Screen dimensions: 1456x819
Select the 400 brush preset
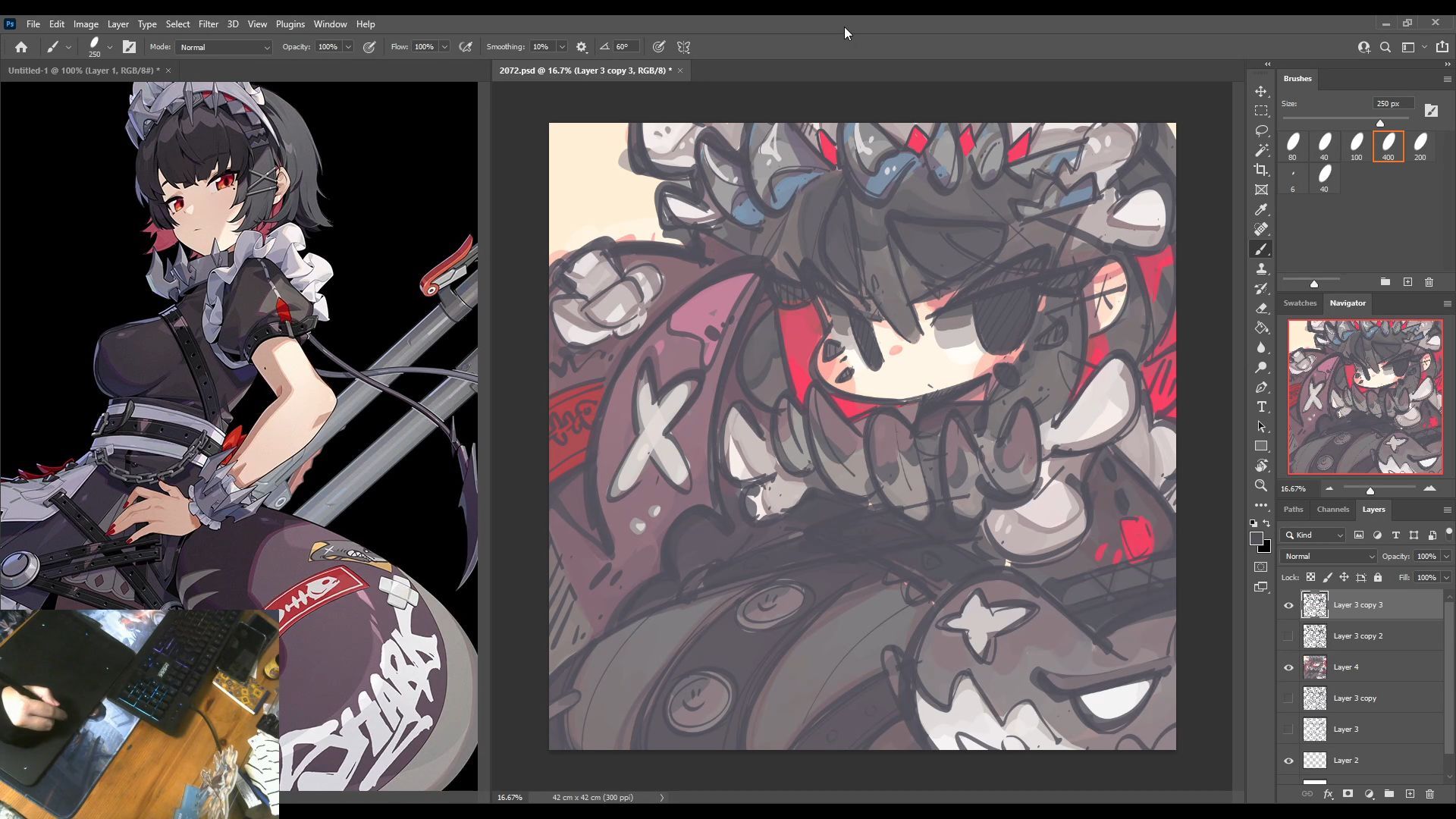click(1388, 146)
